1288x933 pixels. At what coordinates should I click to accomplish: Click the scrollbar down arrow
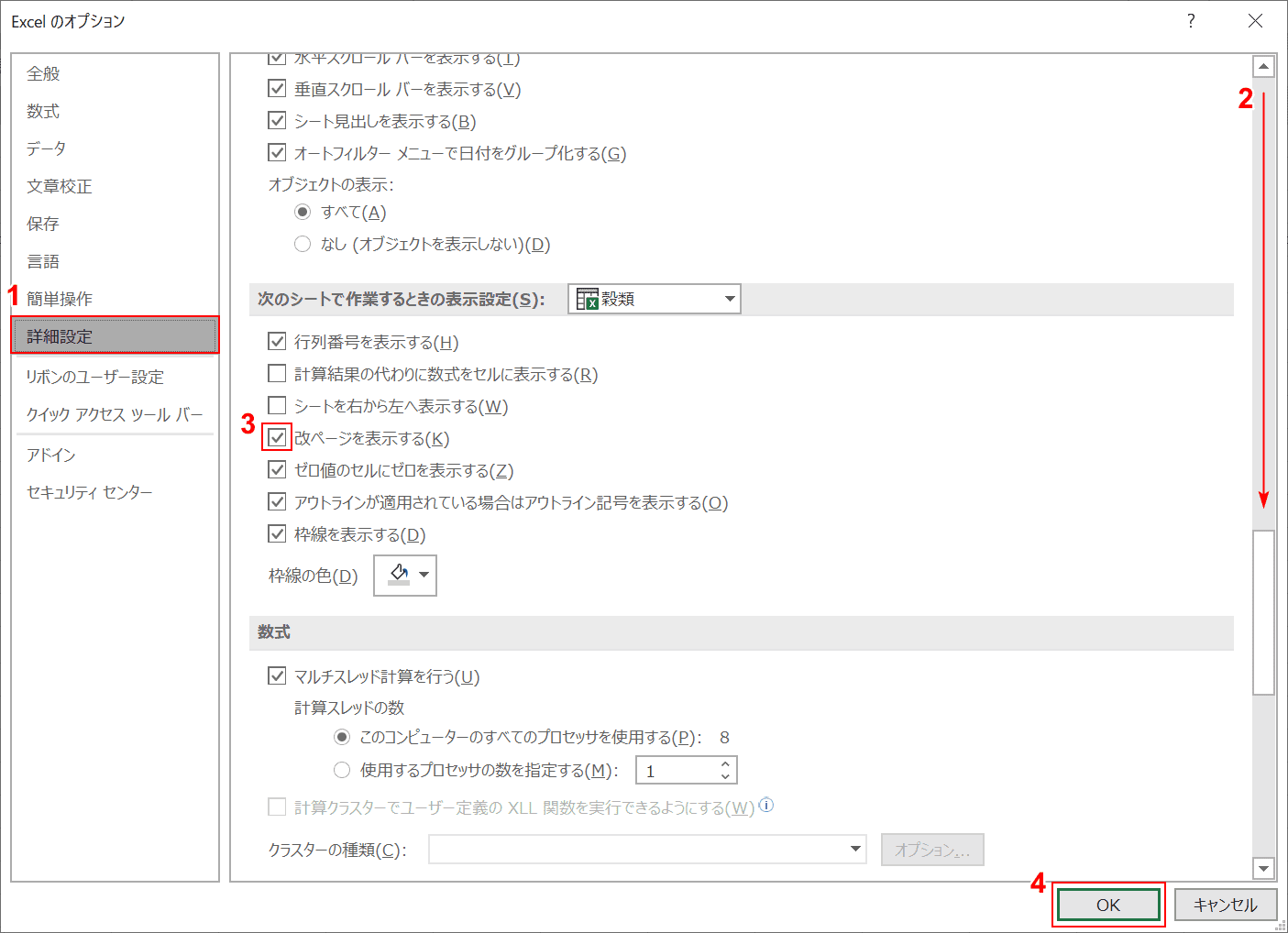pyautogui.click(x=1264, y=868)
